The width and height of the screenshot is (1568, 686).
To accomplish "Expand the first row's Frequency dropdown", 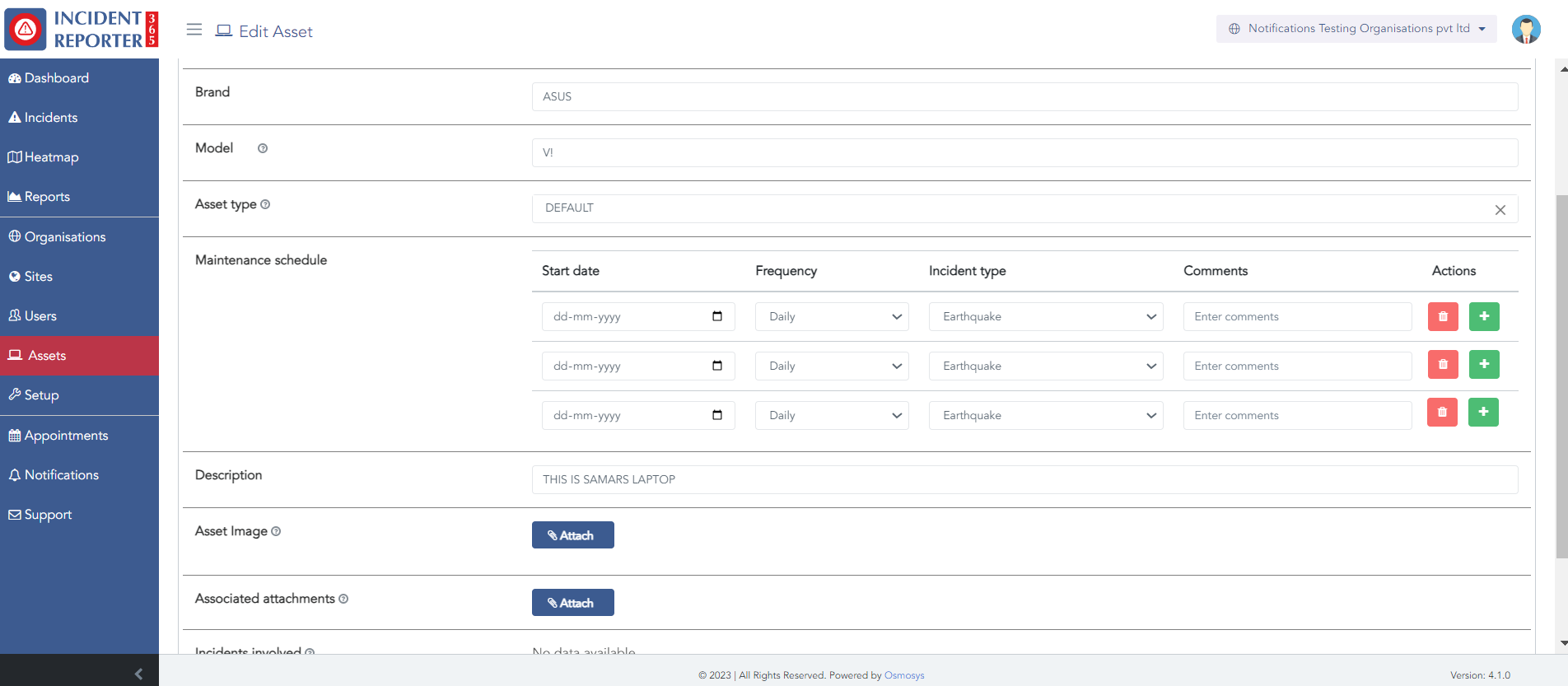I will (831, 316).
